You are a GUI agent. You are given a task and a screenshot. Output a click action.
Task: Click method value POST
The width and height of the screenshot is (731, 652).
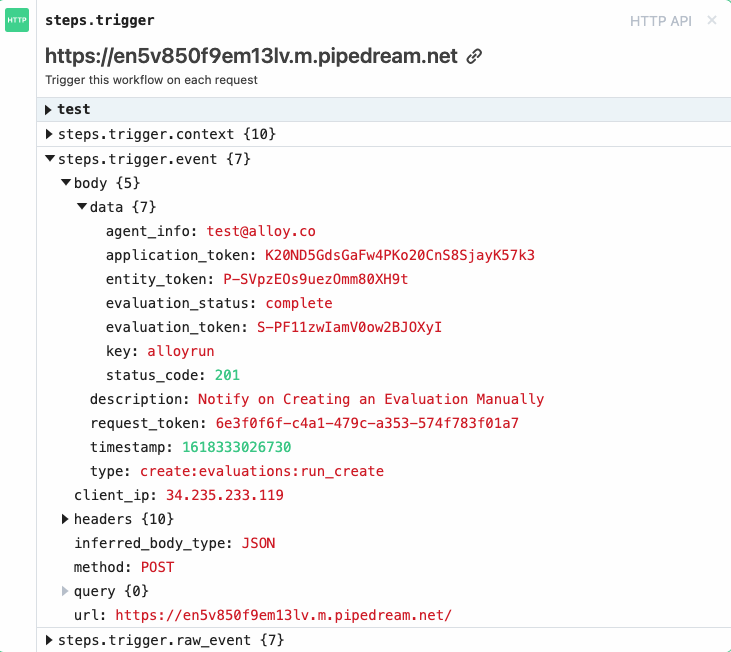coord(158,567)
